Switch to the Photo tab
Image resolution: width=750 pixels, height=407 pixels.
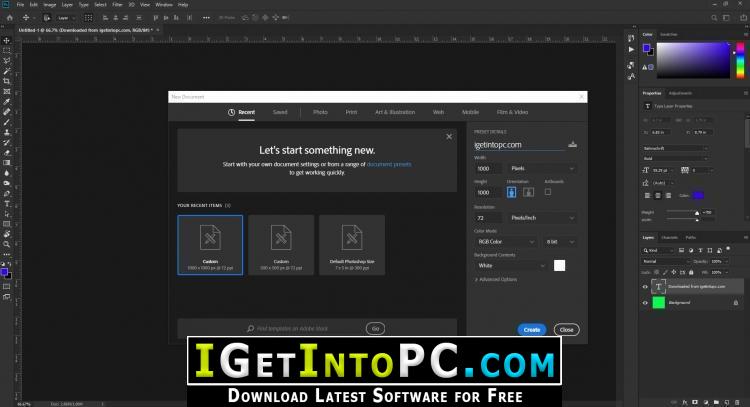[320, 112]
